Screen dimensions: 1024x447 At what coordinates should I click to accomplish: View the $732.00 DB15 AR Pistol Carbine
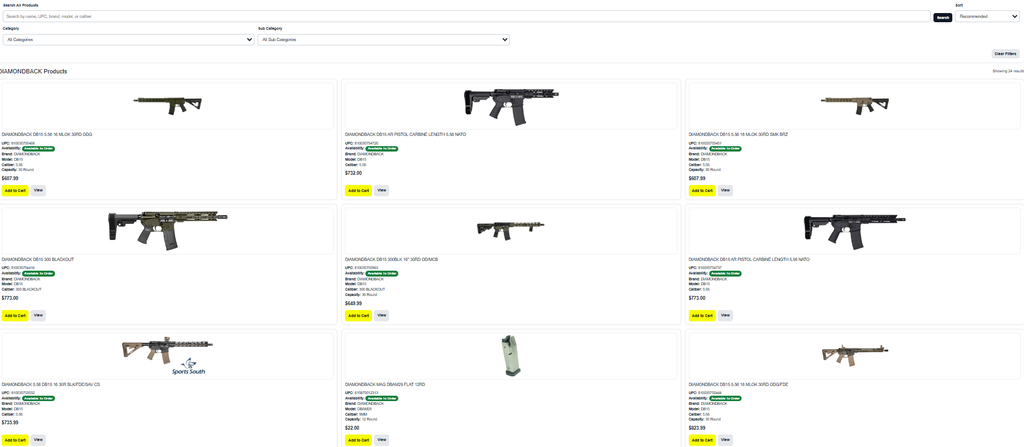(381, 191)
